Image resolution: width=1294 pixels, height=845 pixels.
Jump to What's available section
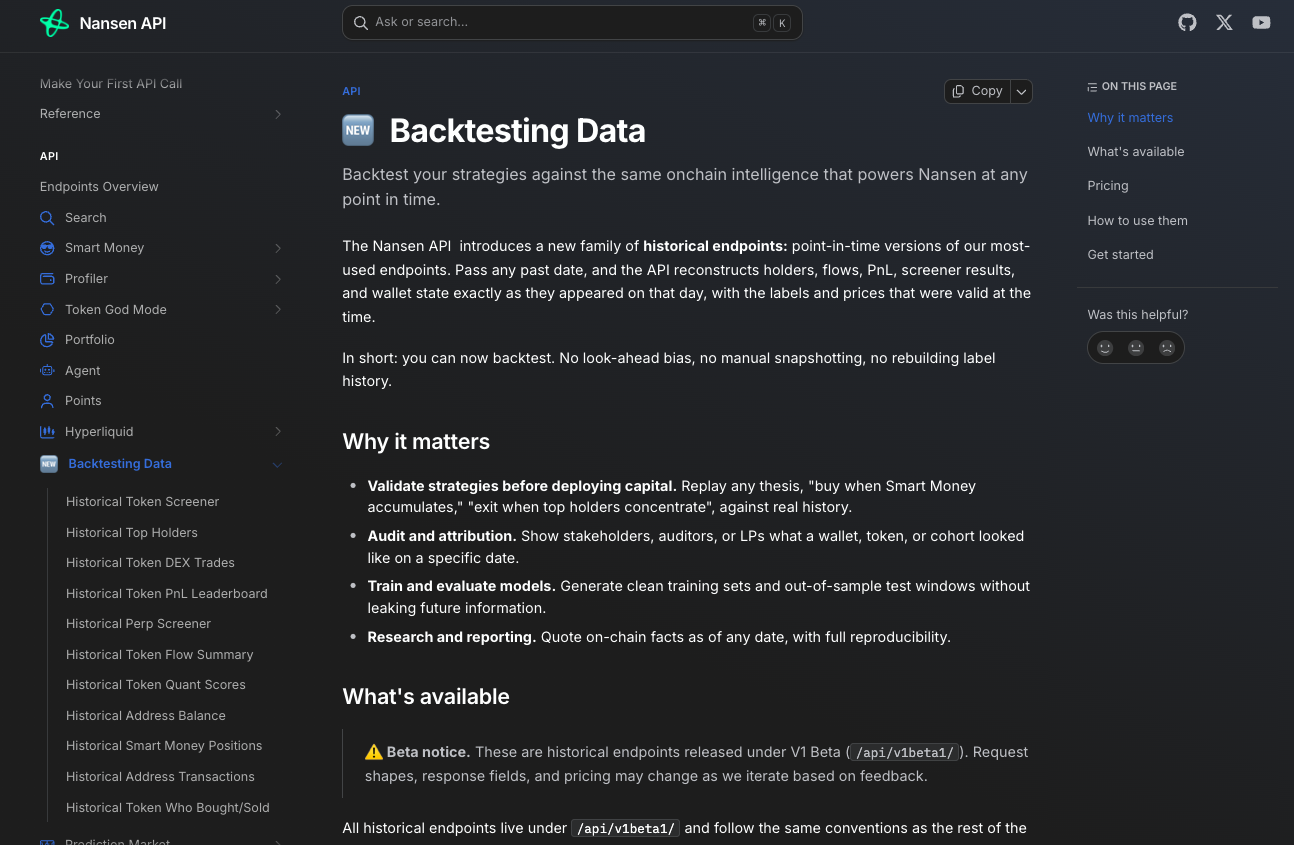pos(1136,152)
